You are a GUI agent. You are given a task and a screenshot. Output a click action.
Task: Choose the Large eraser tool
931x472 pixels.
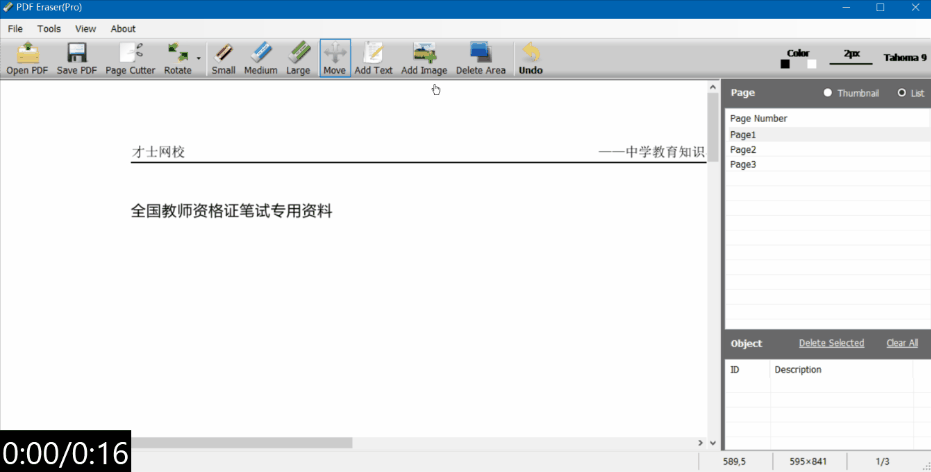[x=298, y=58]
